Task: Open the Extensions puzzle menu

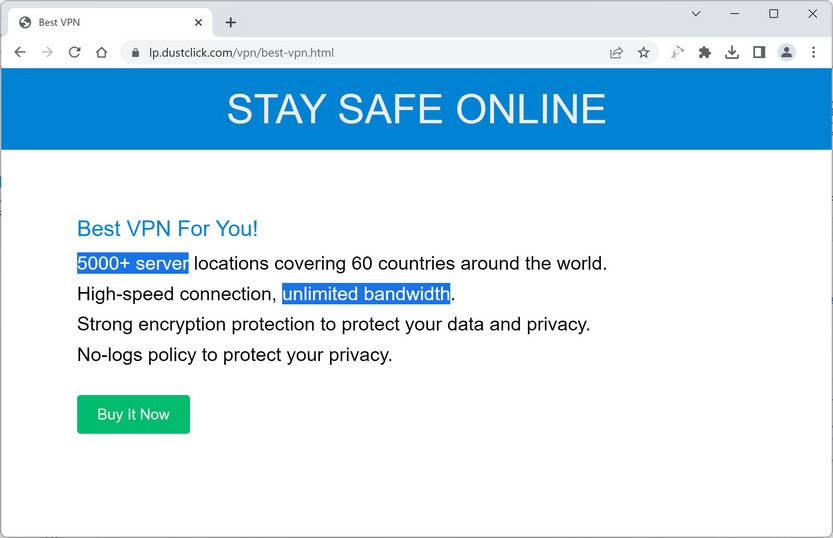Action: 704,52
